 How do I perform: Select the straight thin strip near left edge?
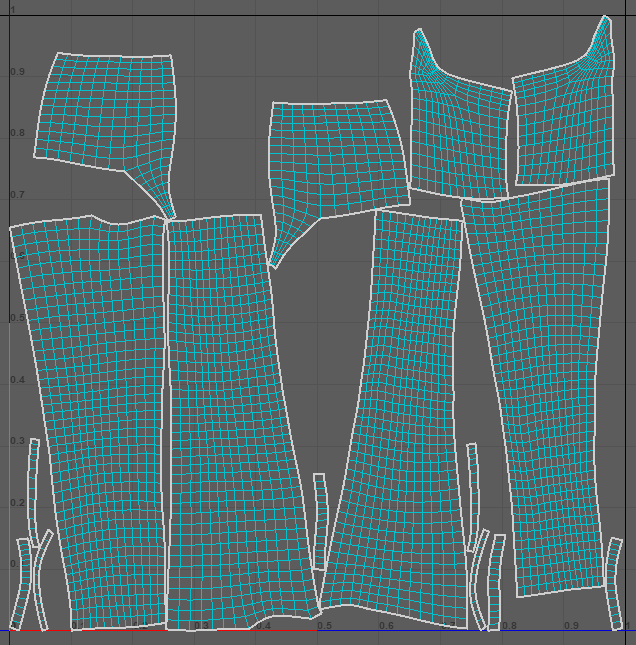[34, 490]
